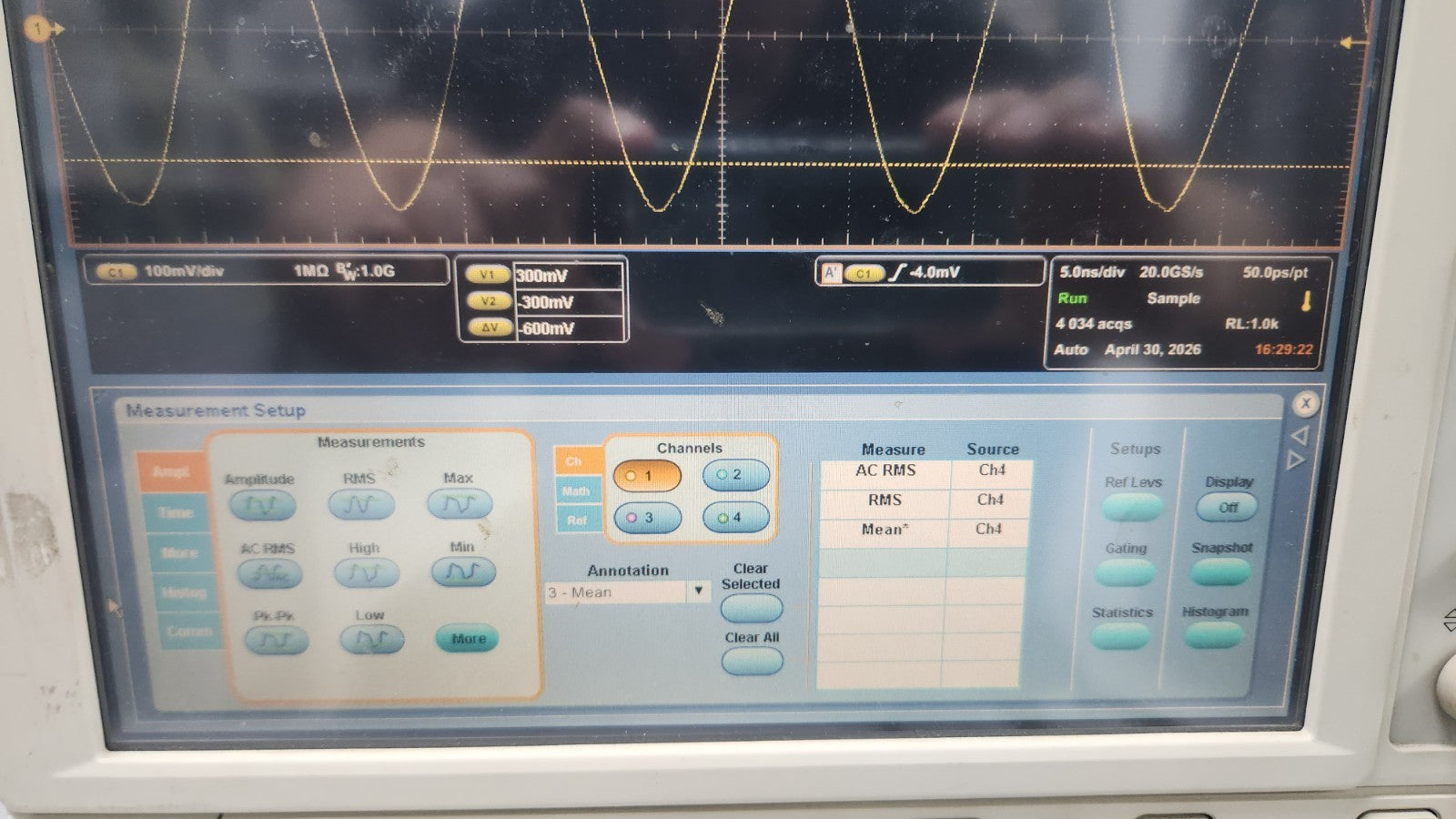1456x819 pixels.
Task: Click the trigger C1 source badge
Action: (x=864, y=272)
